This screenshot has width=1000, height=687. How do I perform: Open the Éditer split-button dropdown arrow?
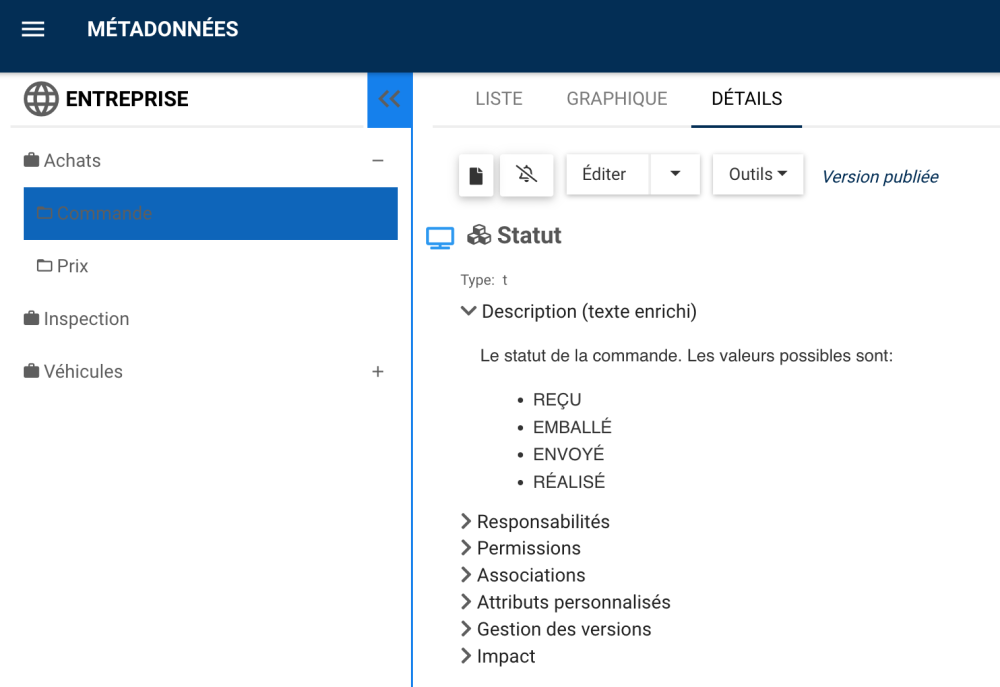point(675,174)
